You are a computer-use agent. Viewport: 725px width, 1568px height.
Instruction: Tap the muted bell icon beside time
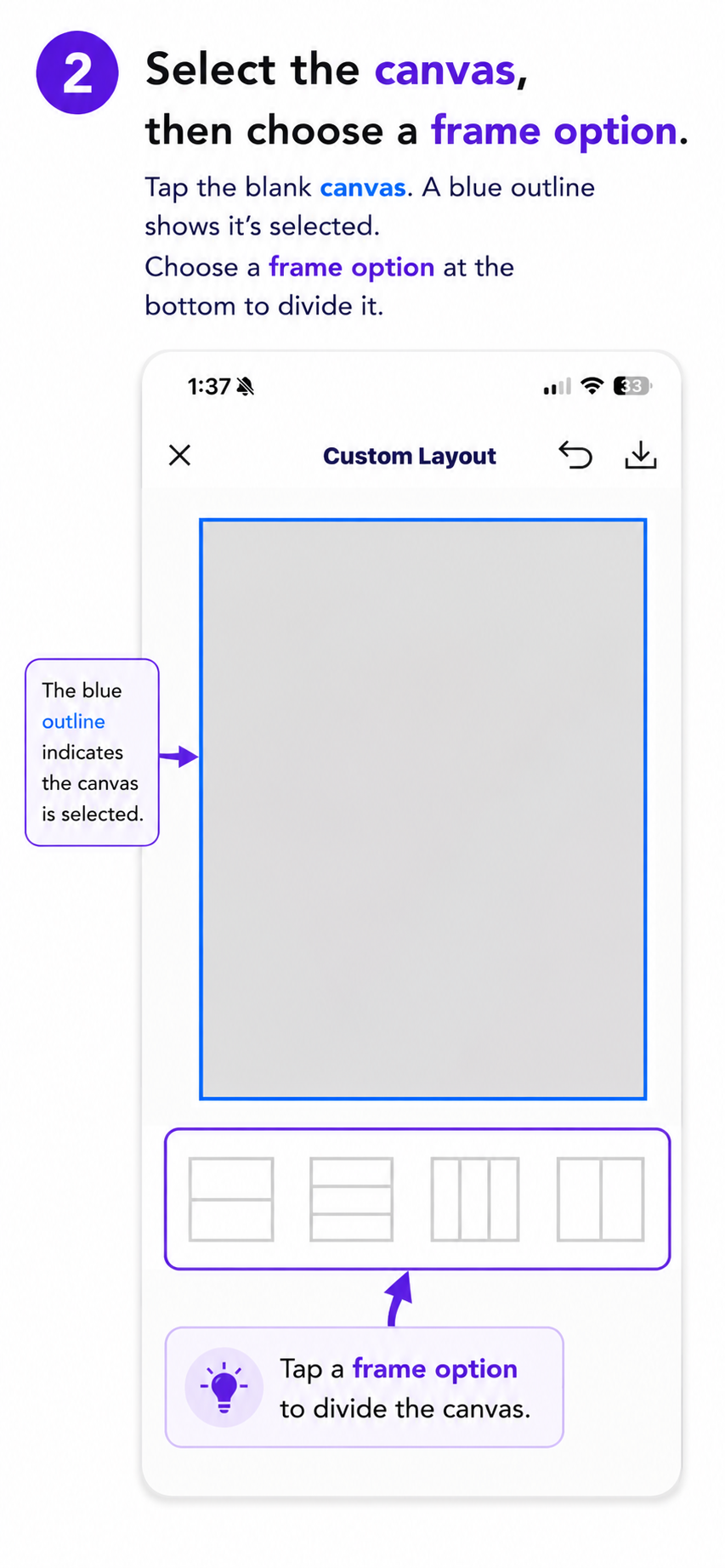point(246,387)
